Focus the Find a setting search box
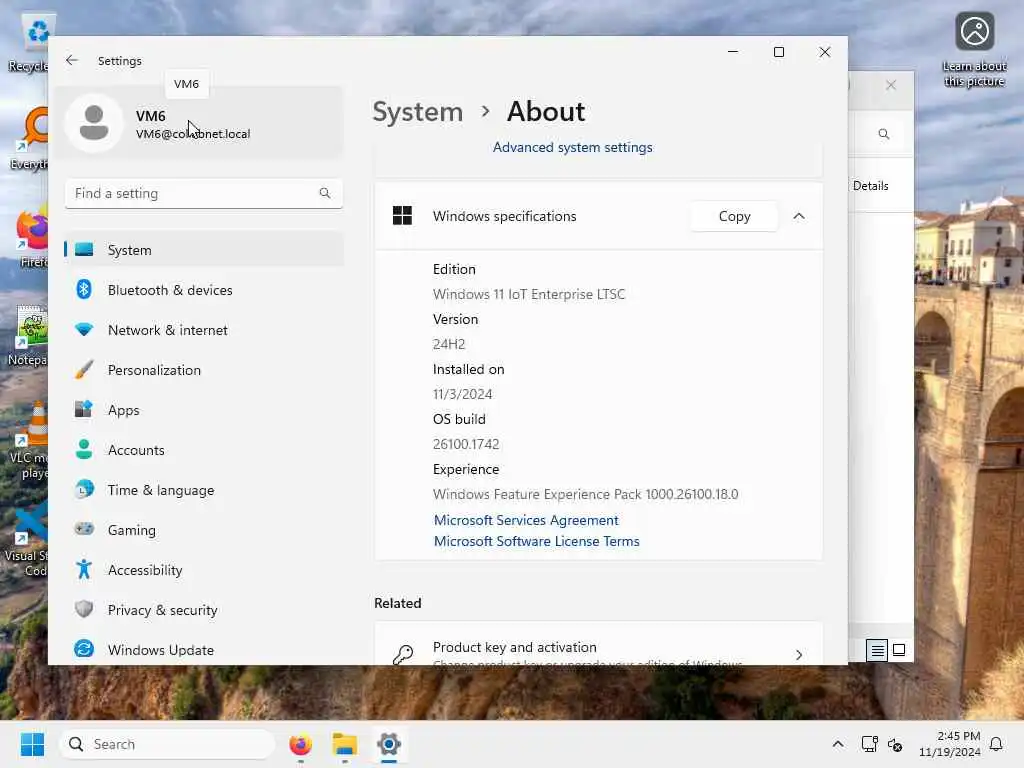This screenshot has height=768, width=1024. click(204, 193)
